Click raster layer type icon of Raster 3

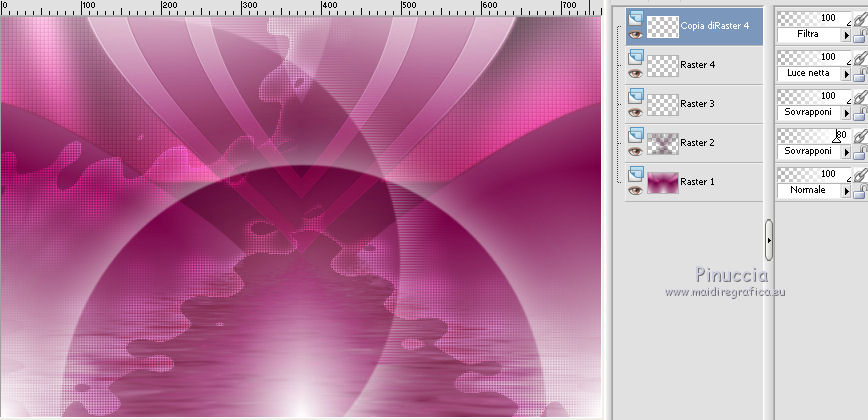click(636, 97)
